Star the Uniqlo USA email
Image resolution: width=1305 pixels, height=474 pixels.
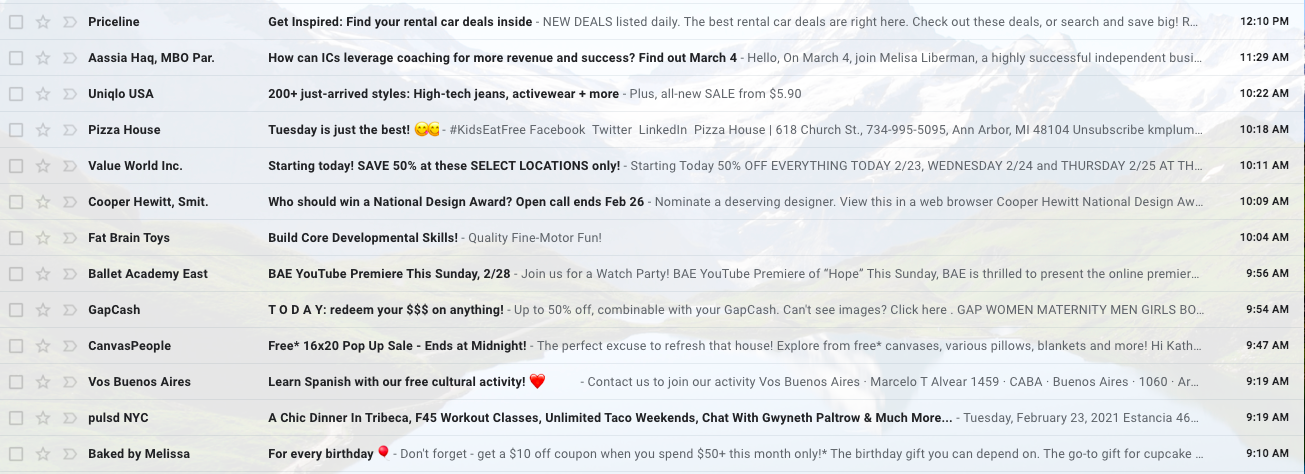click(x=43, y=94)
